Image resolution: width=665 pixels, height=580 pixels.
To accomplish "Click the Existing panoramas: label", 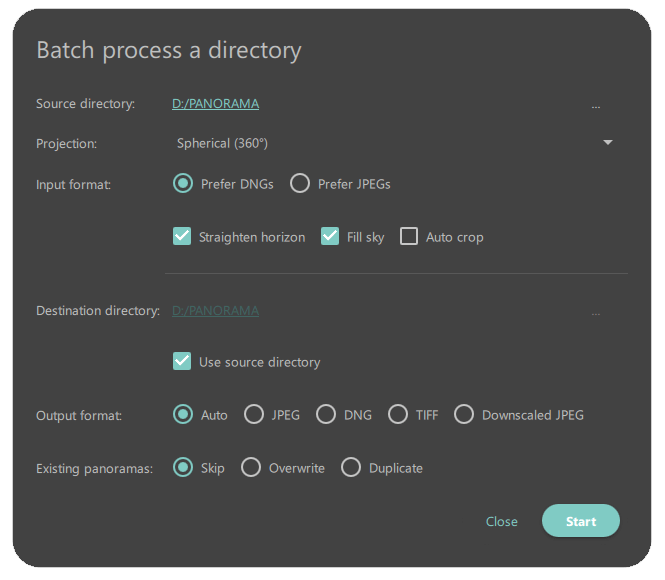I will tap(95, 468).
